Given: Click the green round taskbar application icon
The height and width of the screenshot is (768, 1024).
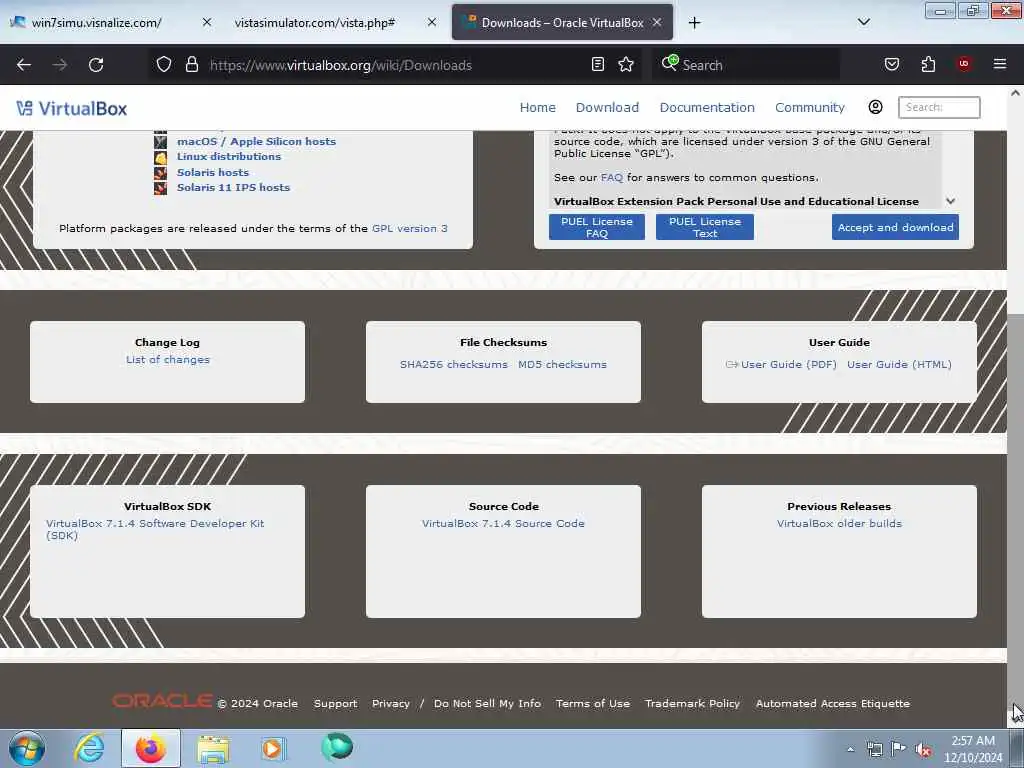Looking at the screenshot, I should pos(337,747).
